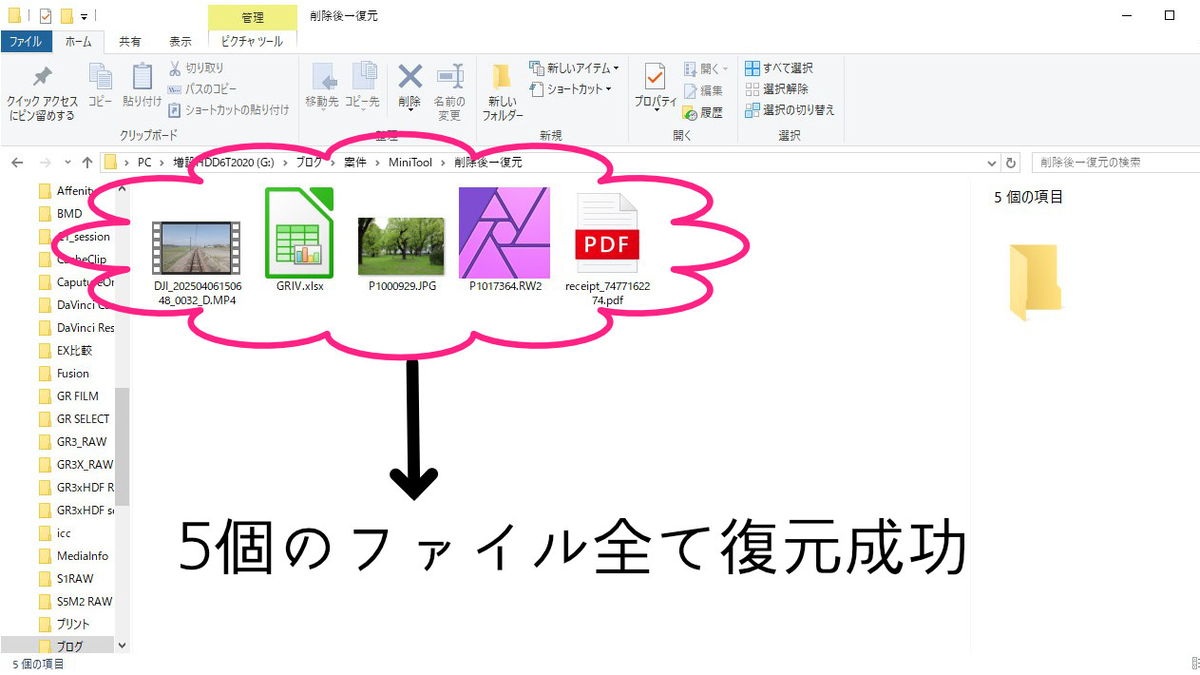Click new folder icon in title bar toolbar
Viewport: 1200px width, 675px height.
coord(66,15)
